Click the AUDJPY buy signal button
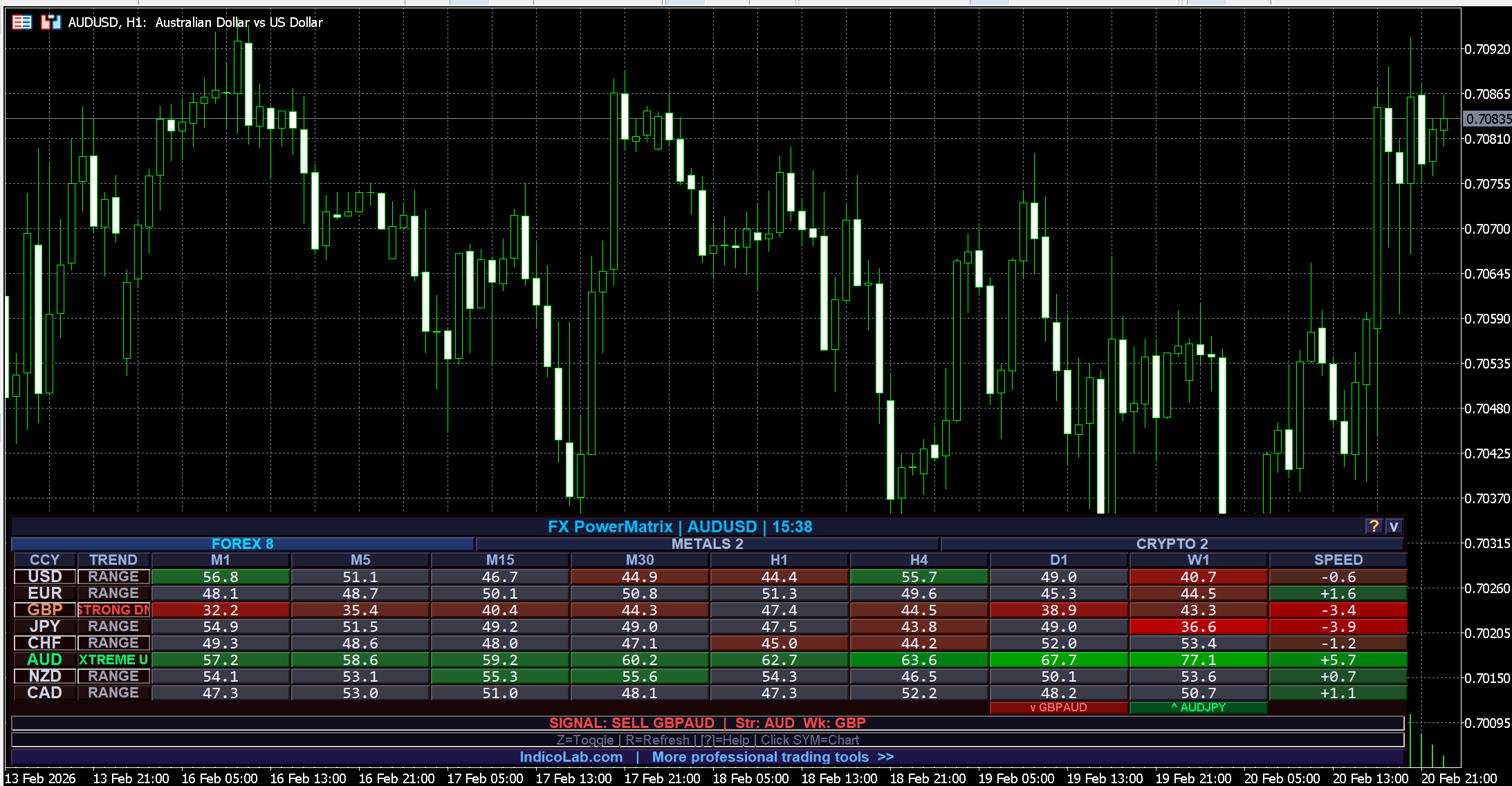 (x=1198, y=708)
